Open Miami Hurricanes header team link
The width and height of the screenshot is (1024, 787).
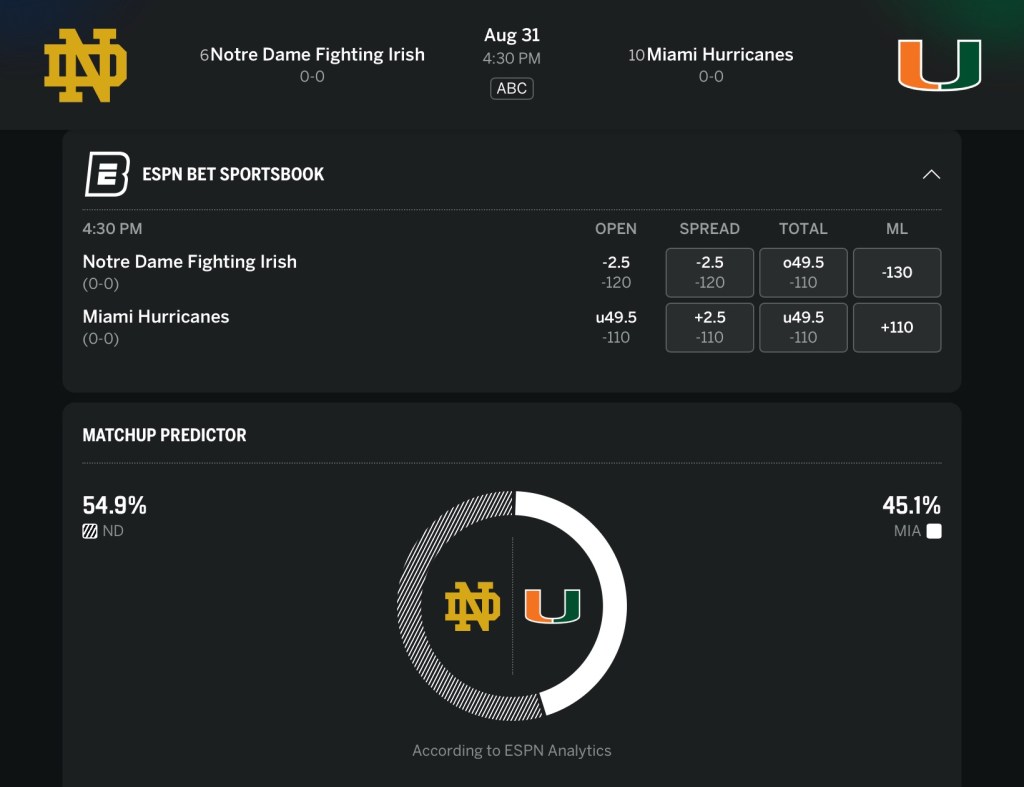point(719,55)
